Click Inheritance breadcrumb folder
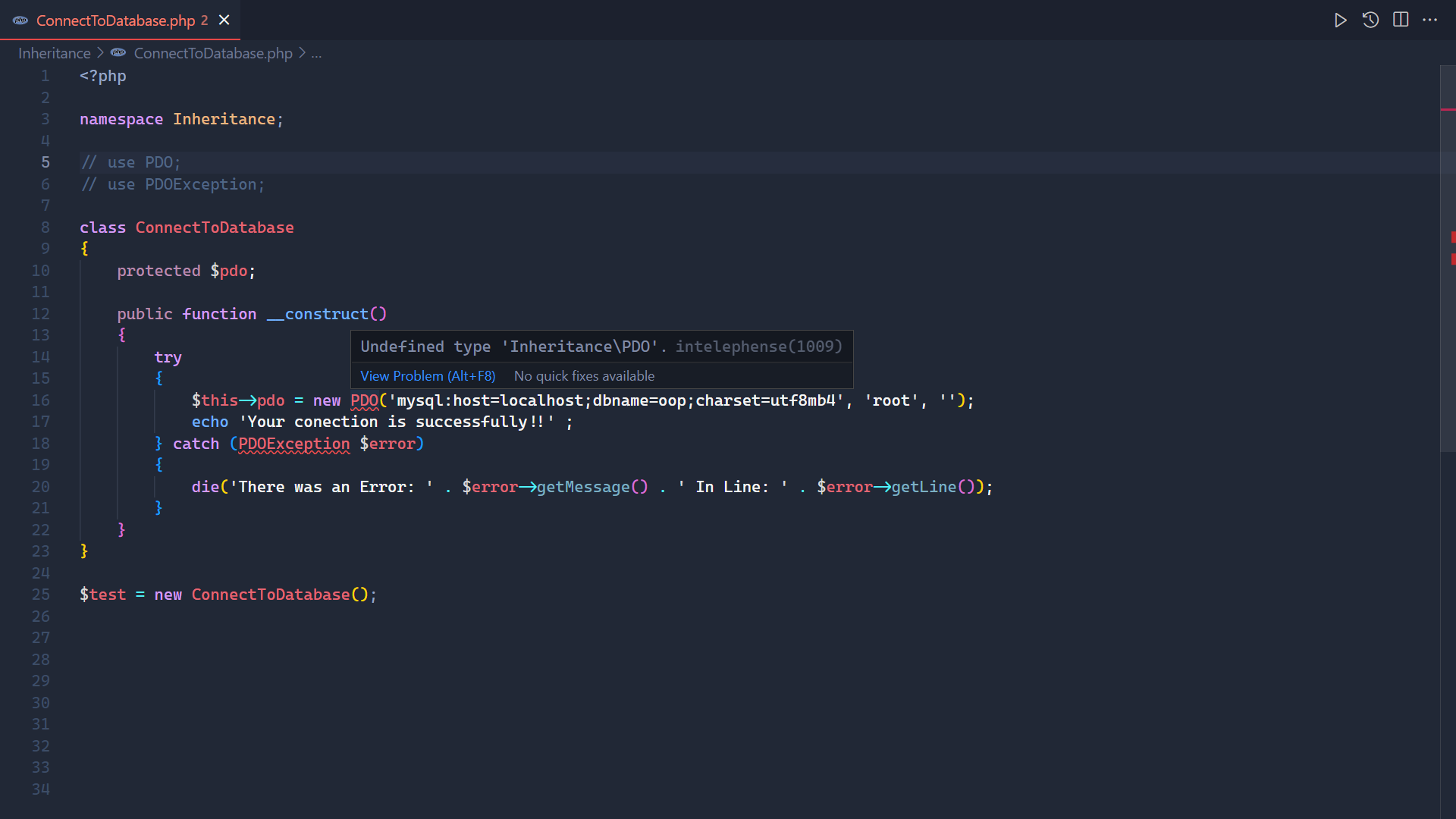Screen dimensions: 1456x819 click(55, 53)
